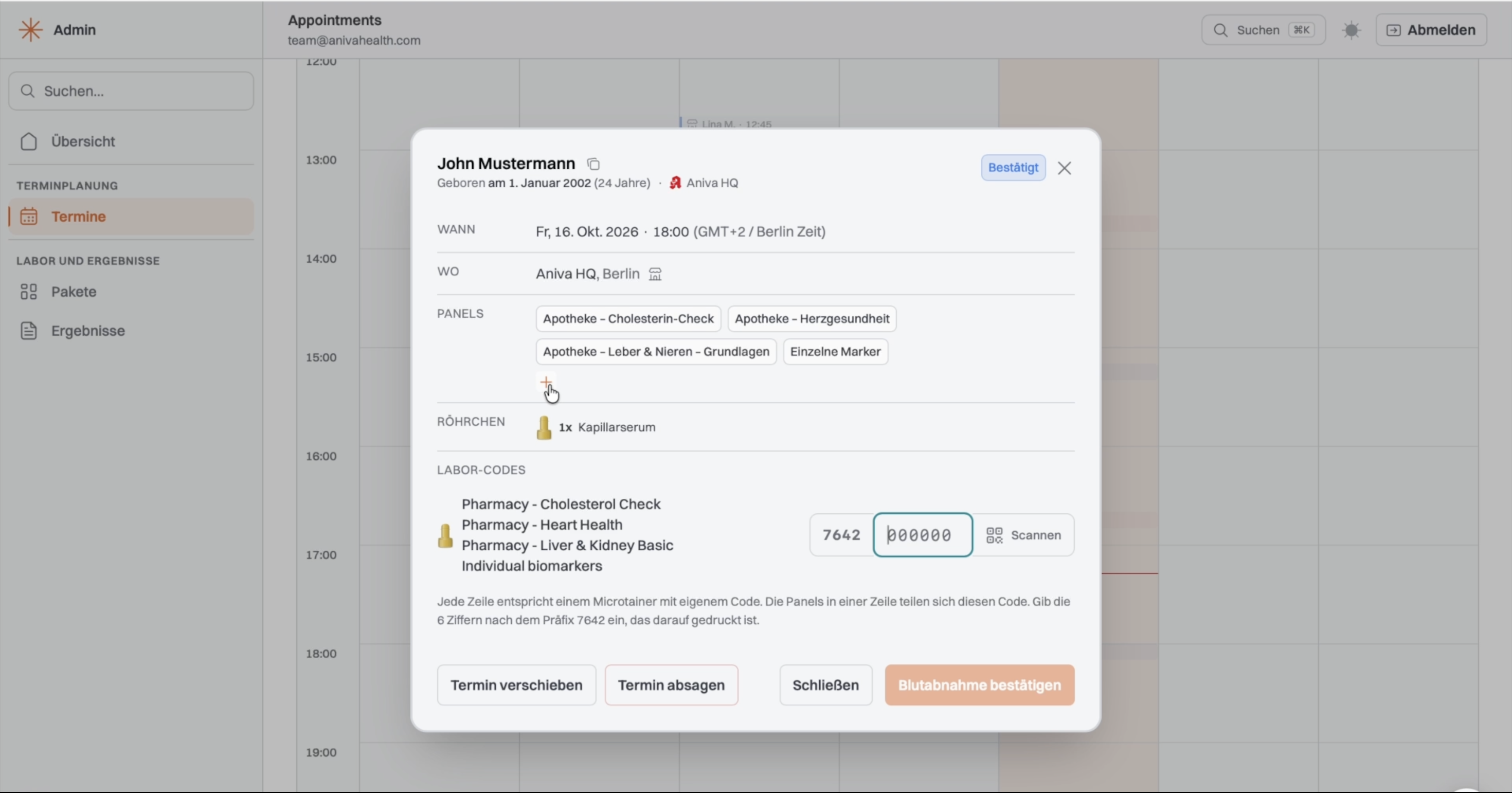Select the Einzelne Marker panel chip
Image resolution: width=1512 pixels, height=793 pixels.
835,352
